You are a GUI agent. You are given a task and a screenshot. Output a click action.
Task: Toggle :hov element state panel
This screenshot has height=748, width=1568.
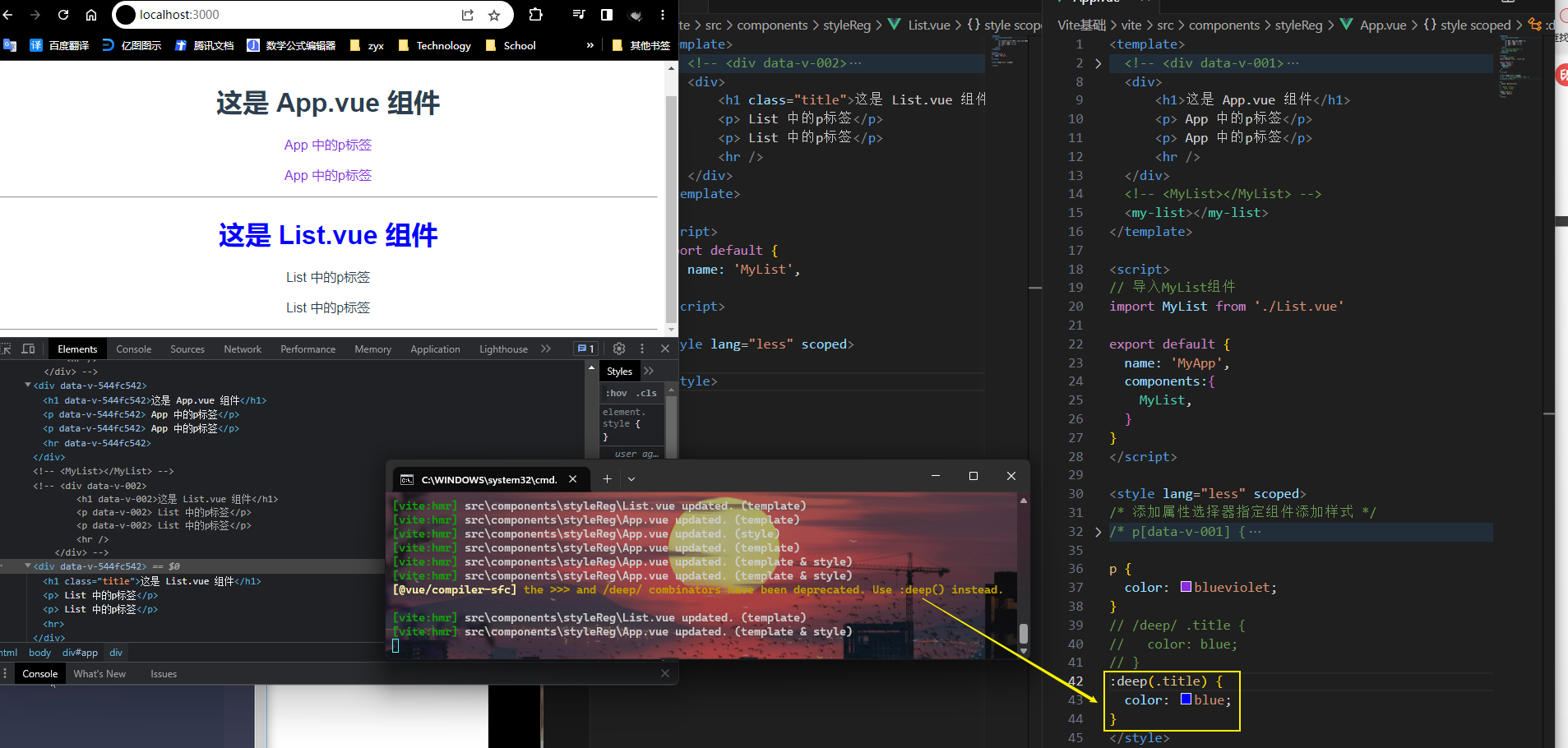(x=617, y=393)
